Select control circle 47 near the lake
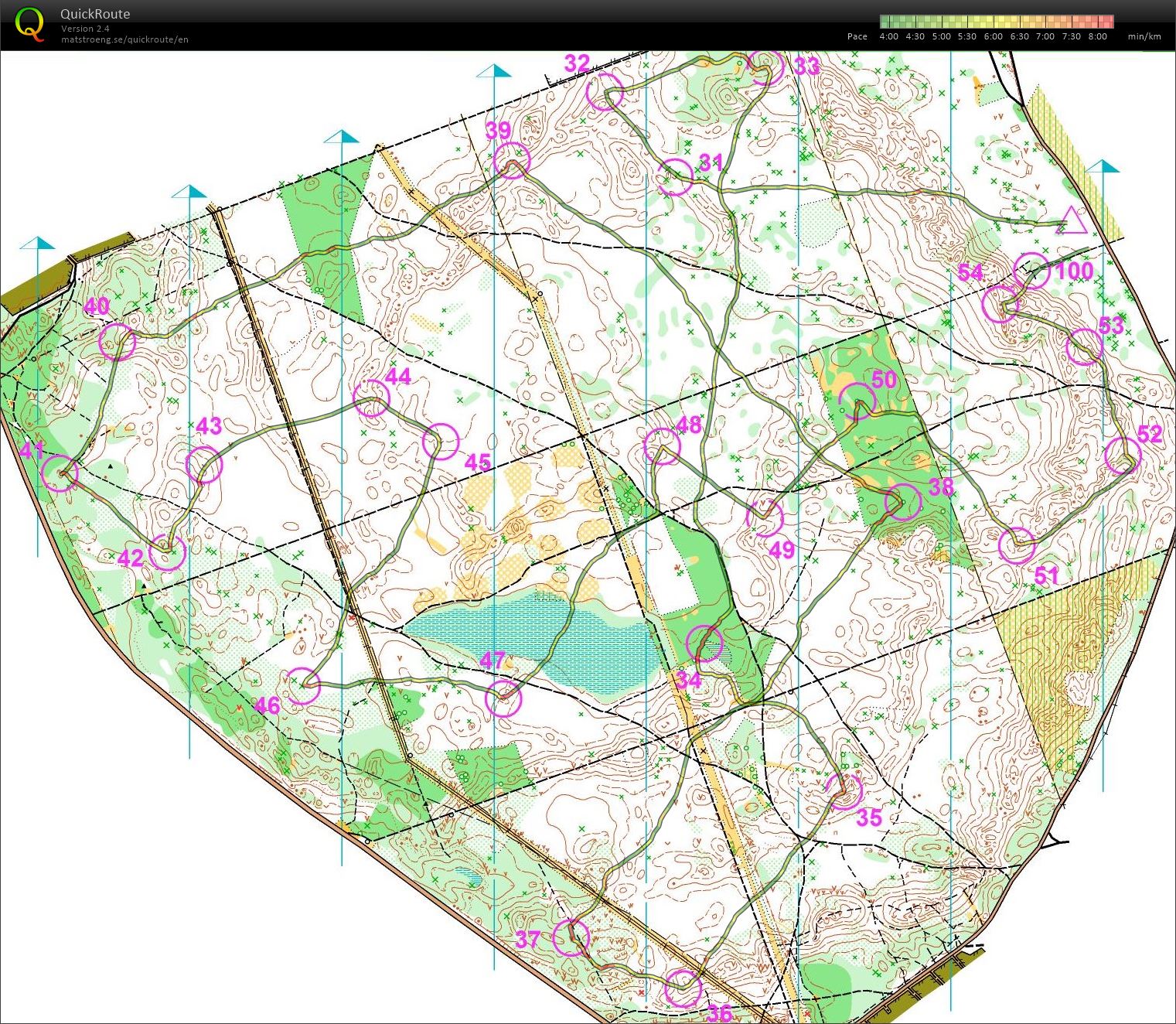Image resolution: width=1176 pixels, height=1024 pixels. coord(503,699)
